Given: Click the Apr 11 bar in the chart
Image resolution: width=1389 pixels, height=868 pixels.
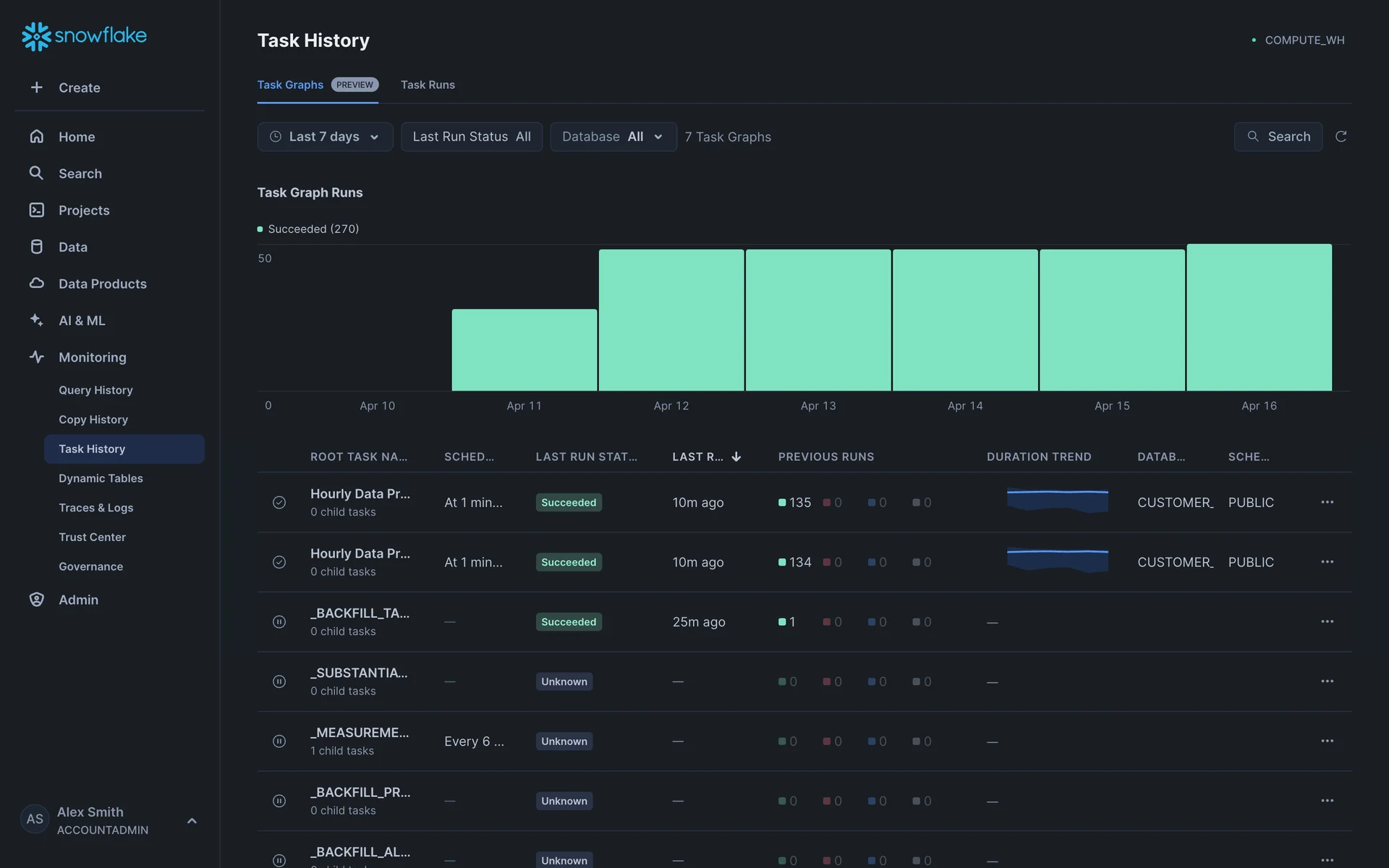Looking at the screenshot, I should coord(524,350).
